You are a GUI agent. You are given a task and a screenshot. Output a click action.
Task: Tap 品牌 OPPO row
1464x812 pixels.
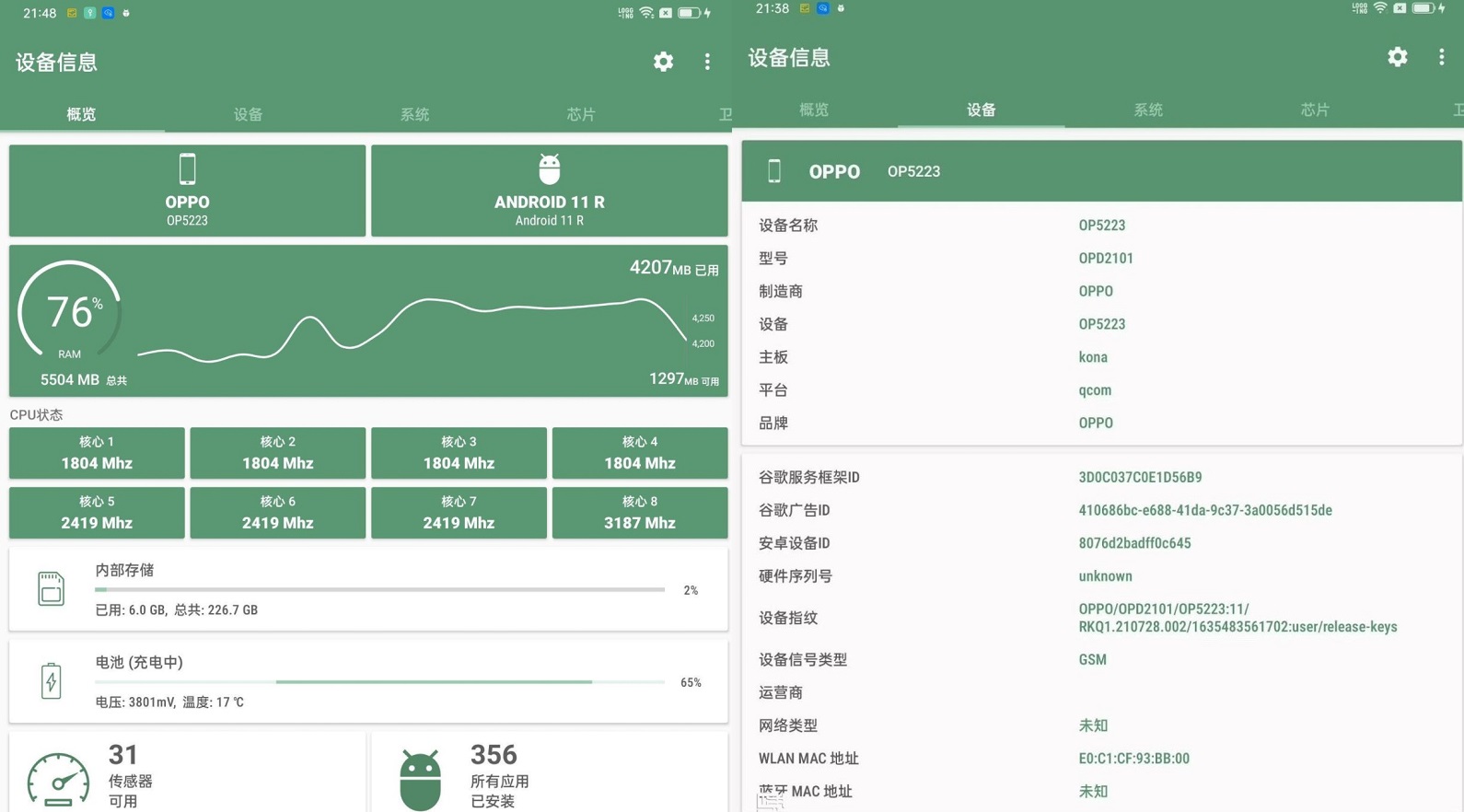pos(1102,423)
